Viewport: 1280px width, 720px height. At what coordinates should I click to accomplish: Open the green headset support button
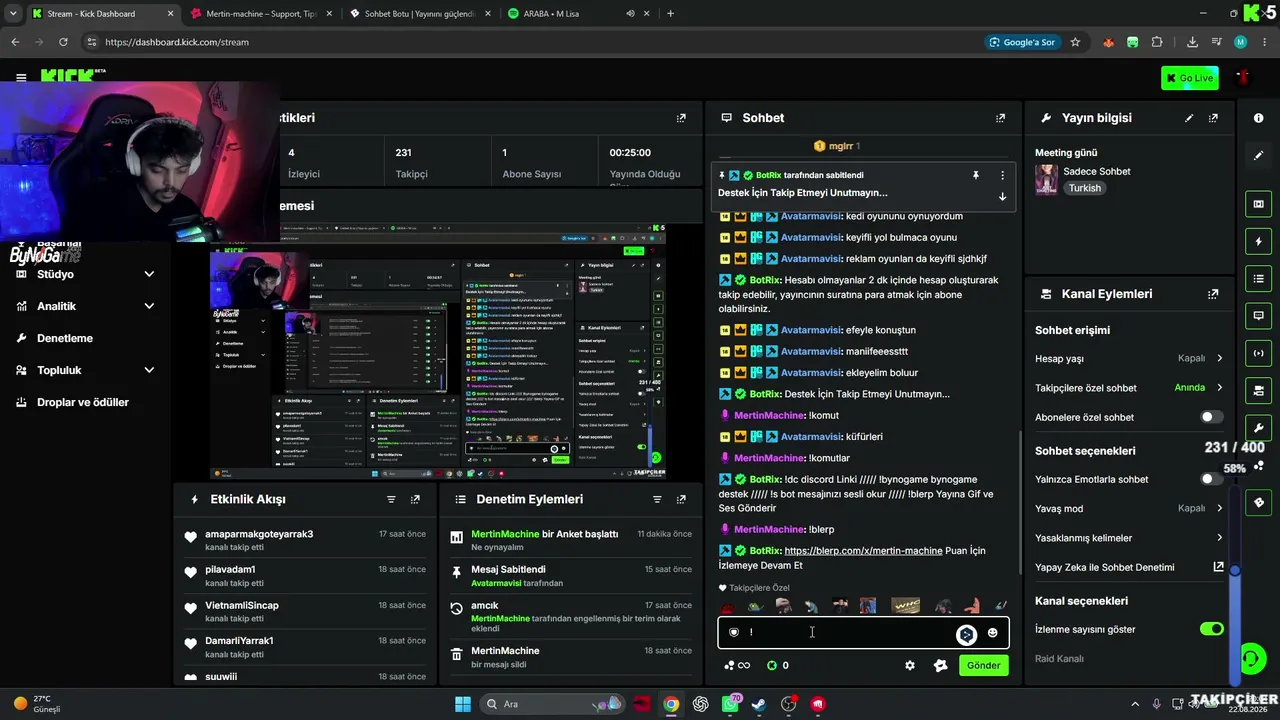(1251, 658)
